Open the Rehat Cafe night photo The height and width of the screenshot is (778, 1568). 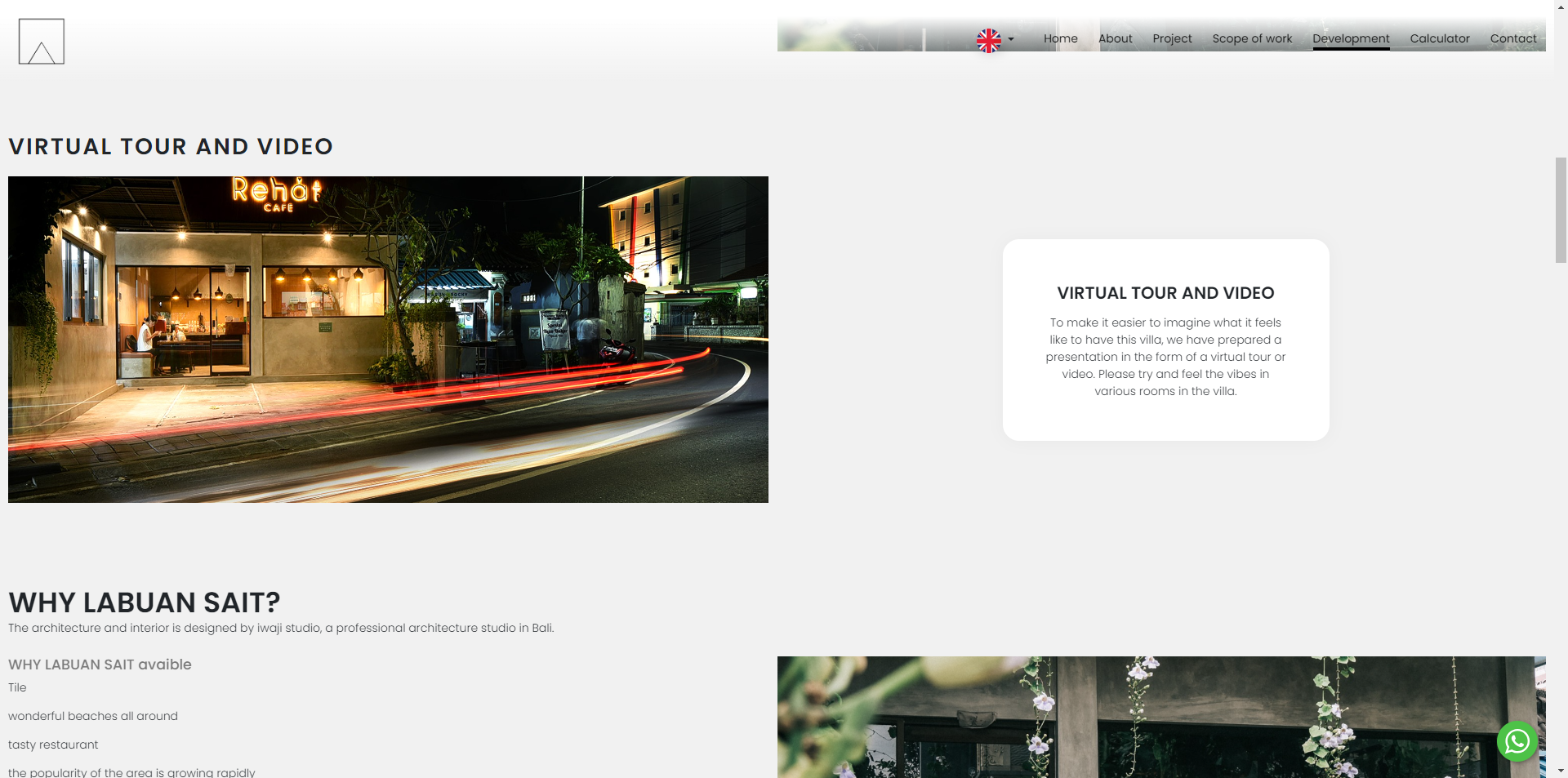pos(388,339)
